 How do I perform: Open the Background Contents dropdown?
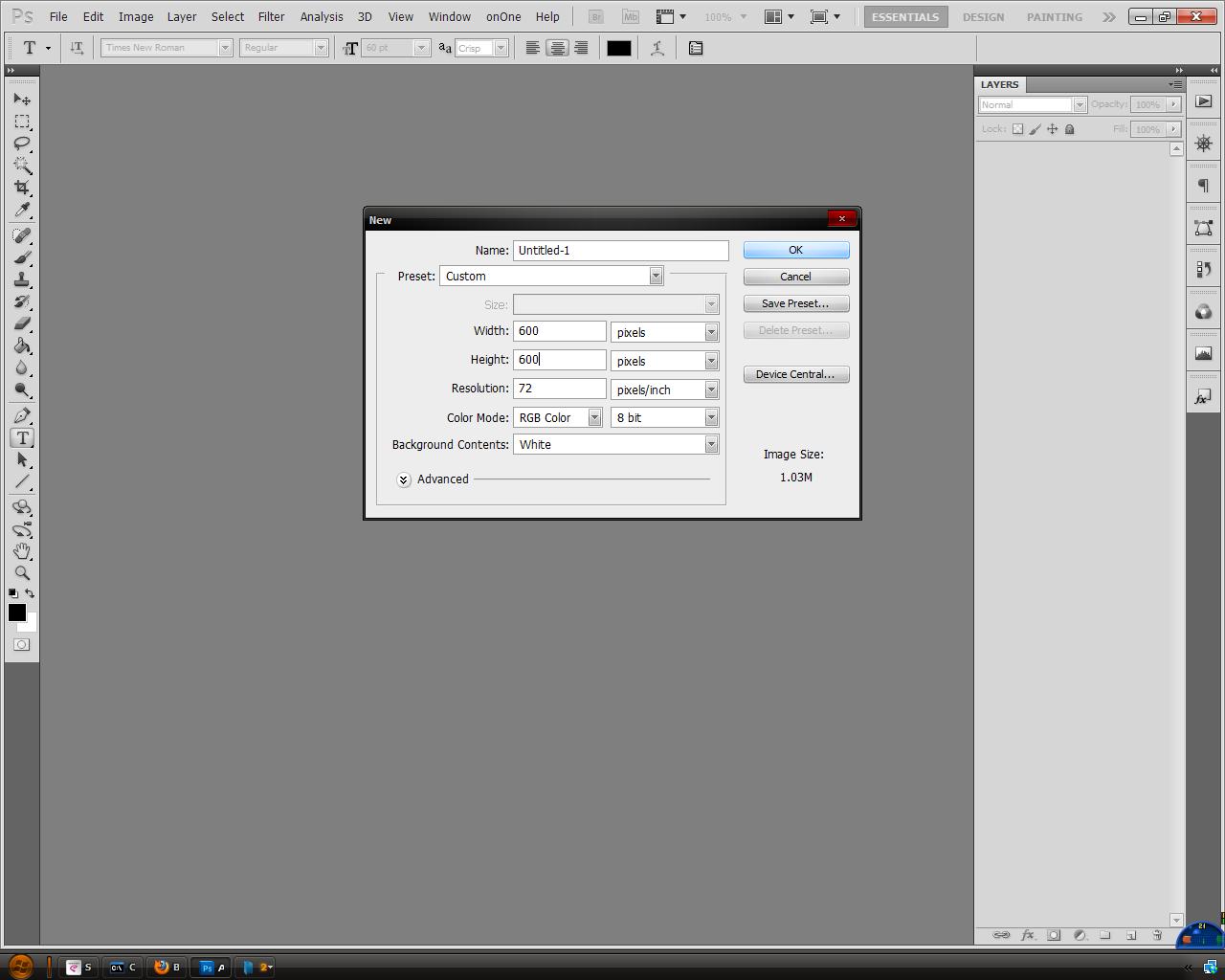coord(616,444)
